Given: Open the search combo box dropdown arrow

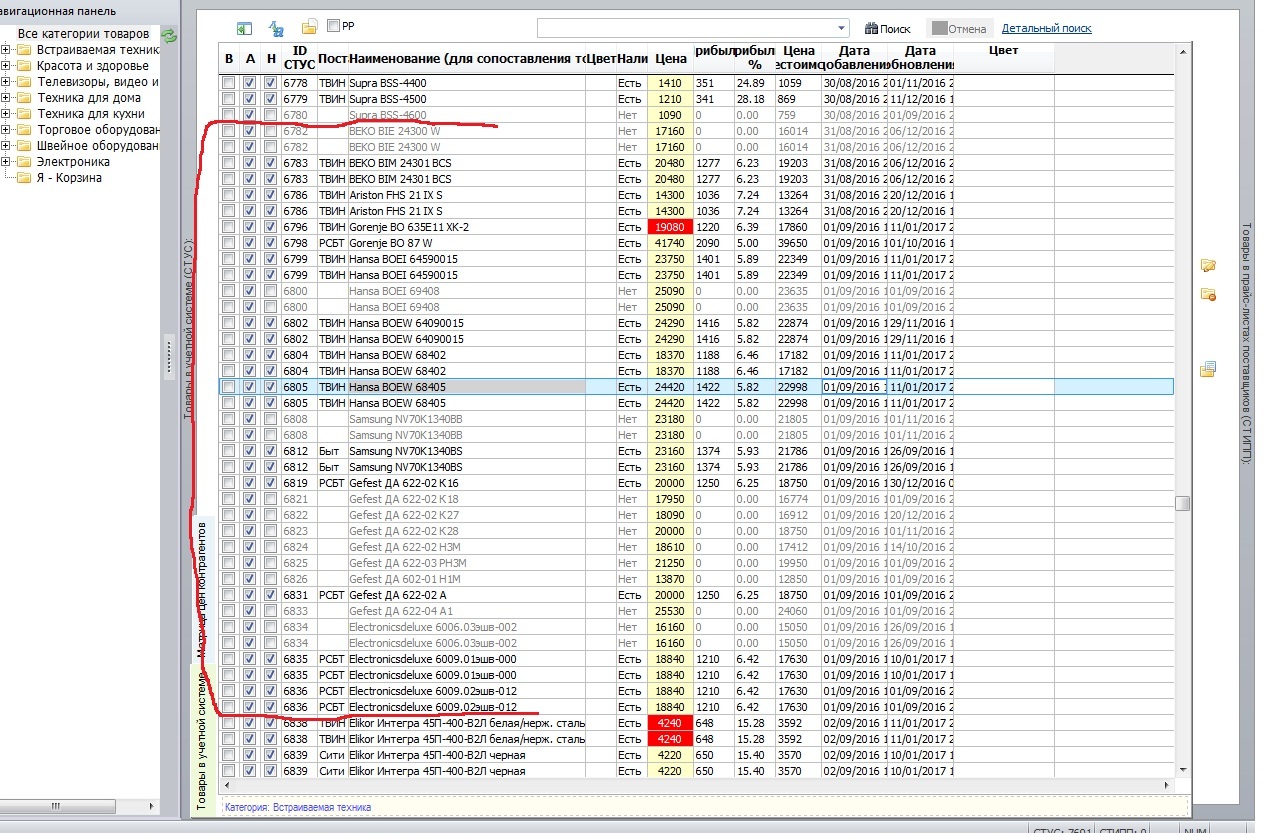Looking at the screenshot, I should (841, 28).
